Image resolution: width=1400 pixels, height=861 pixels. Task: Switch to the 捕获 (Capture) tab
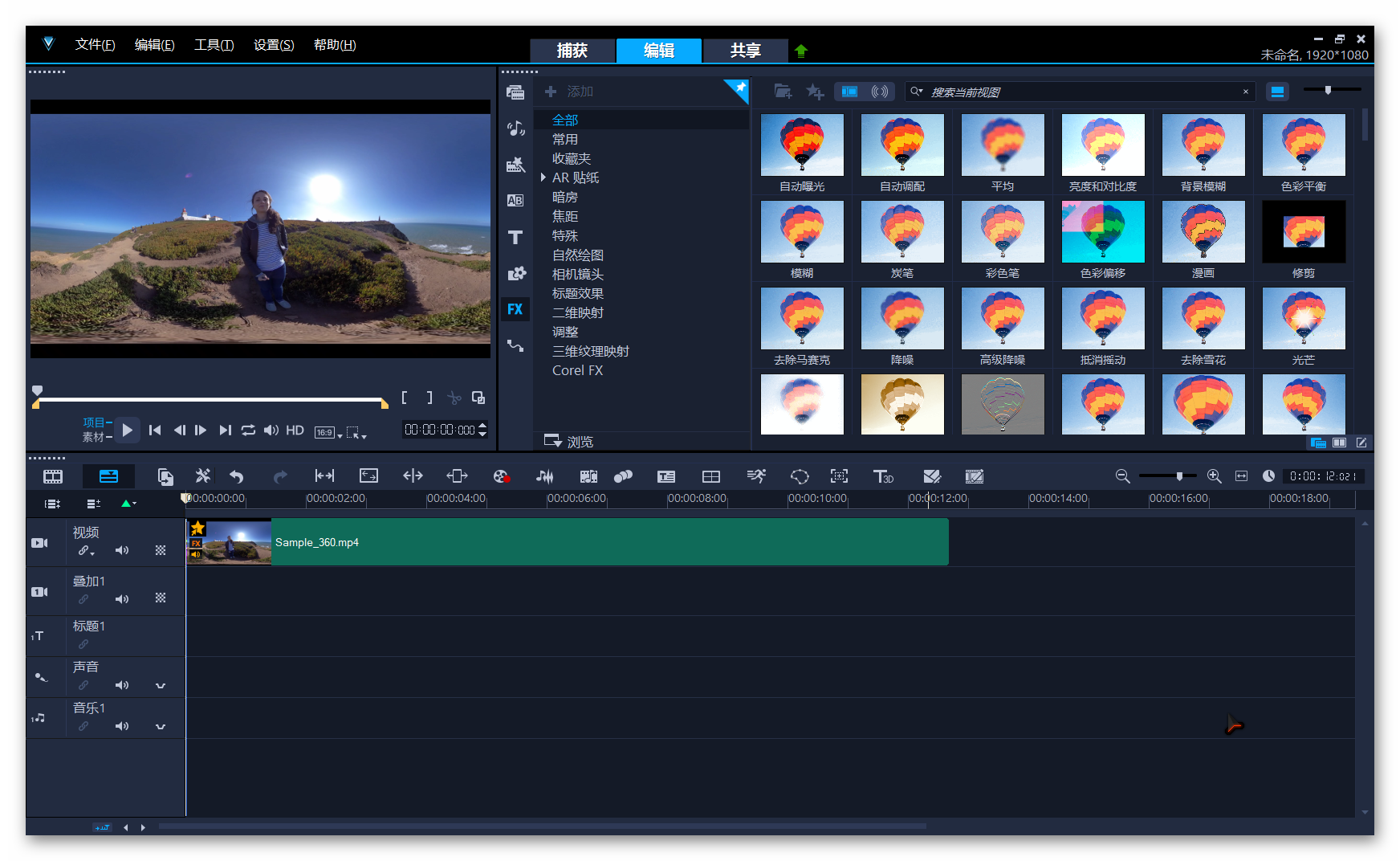(x=572, y=51)
